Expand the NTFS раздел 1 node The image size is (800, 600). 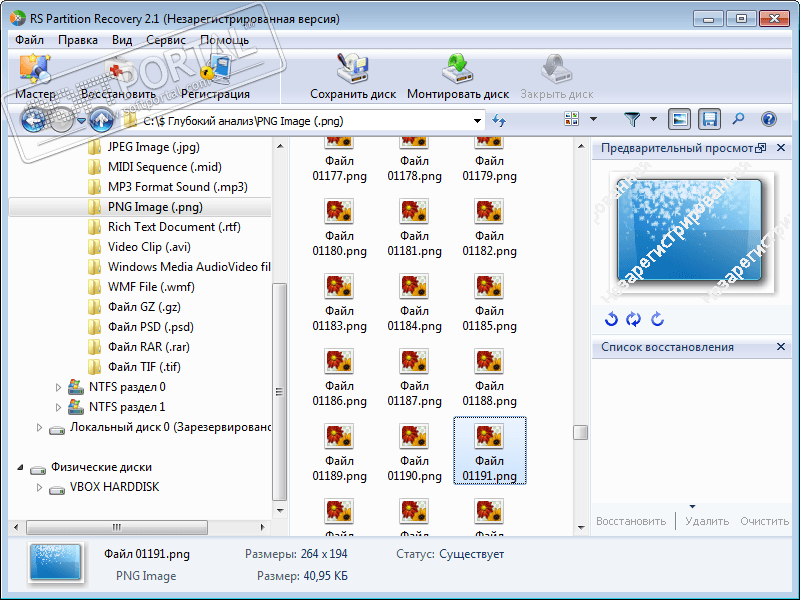click(58, 408)
